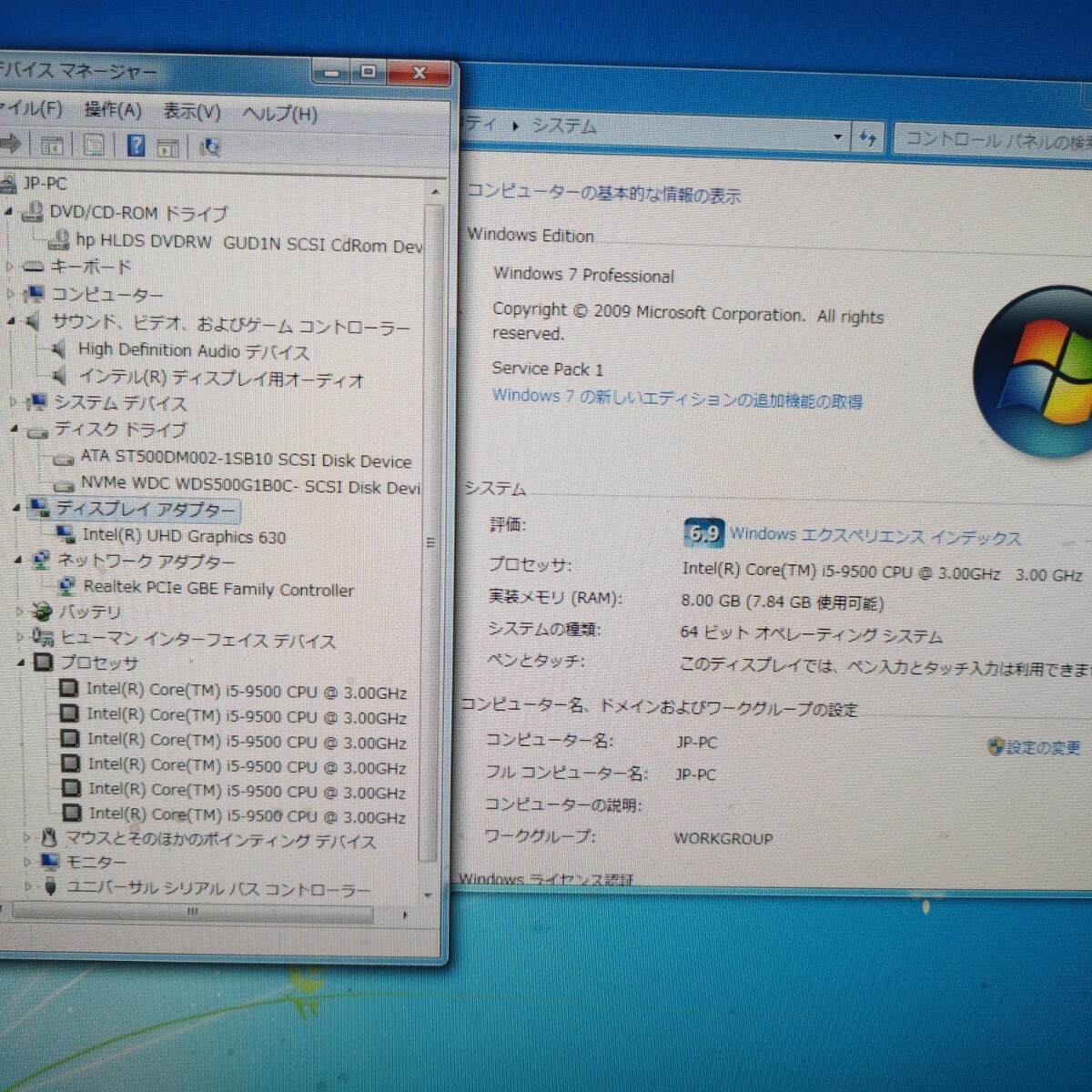This screenshot has width=1092, height=1092.
Task: Click the Forward arrow in Device Manager toolbar
Action: [x=10, y=144]
